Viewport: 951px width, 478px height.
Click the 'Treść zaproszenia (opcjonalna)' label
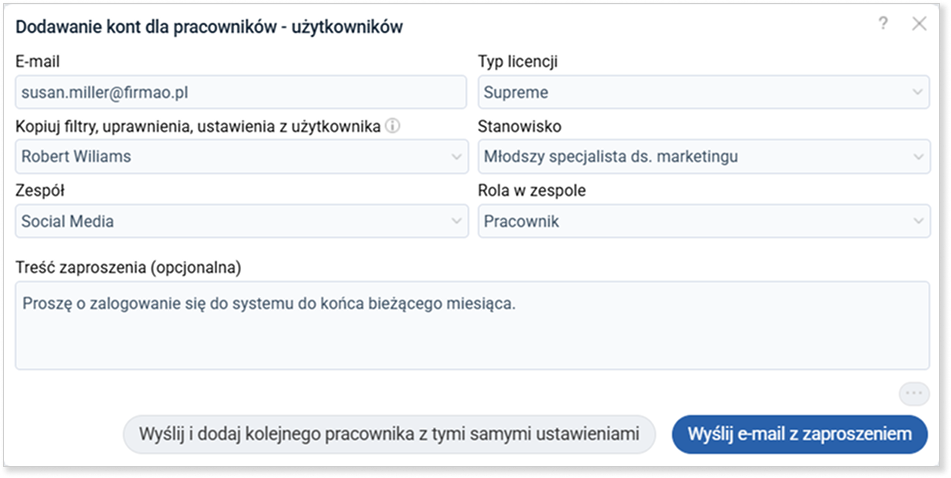(x=128, y=268)
